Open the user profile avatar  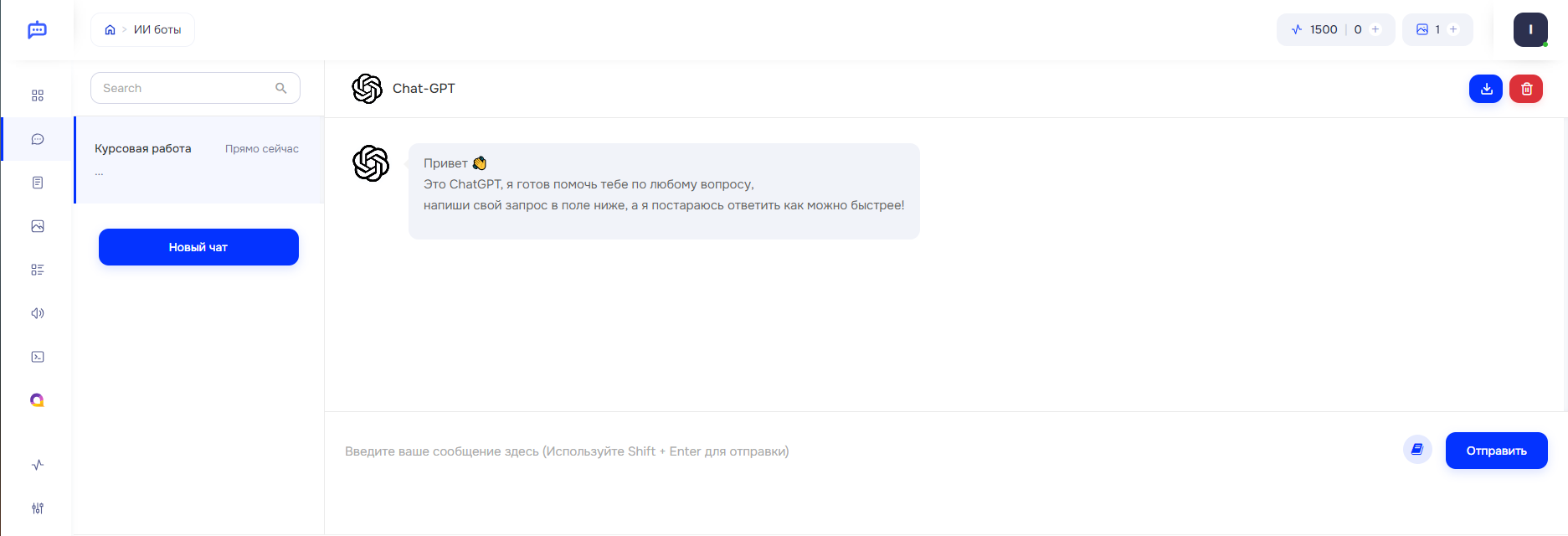pos(1530,29)
